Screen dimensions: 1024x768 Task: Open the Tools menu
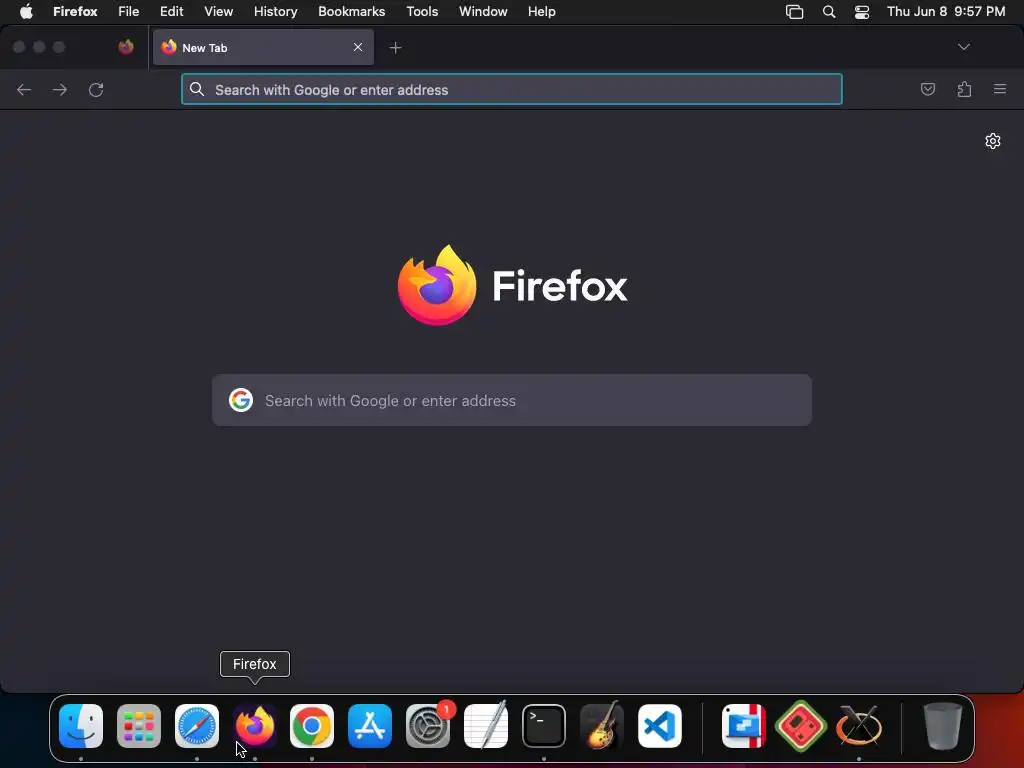pos(423,11)
